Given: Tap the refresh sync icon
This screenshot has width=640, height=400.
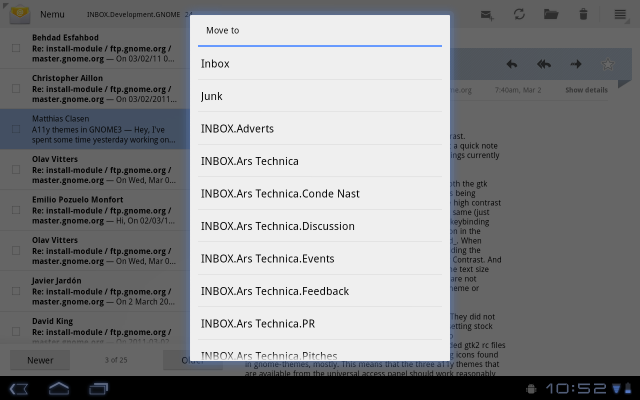Looking at the screenshot, I should (519, 14).
